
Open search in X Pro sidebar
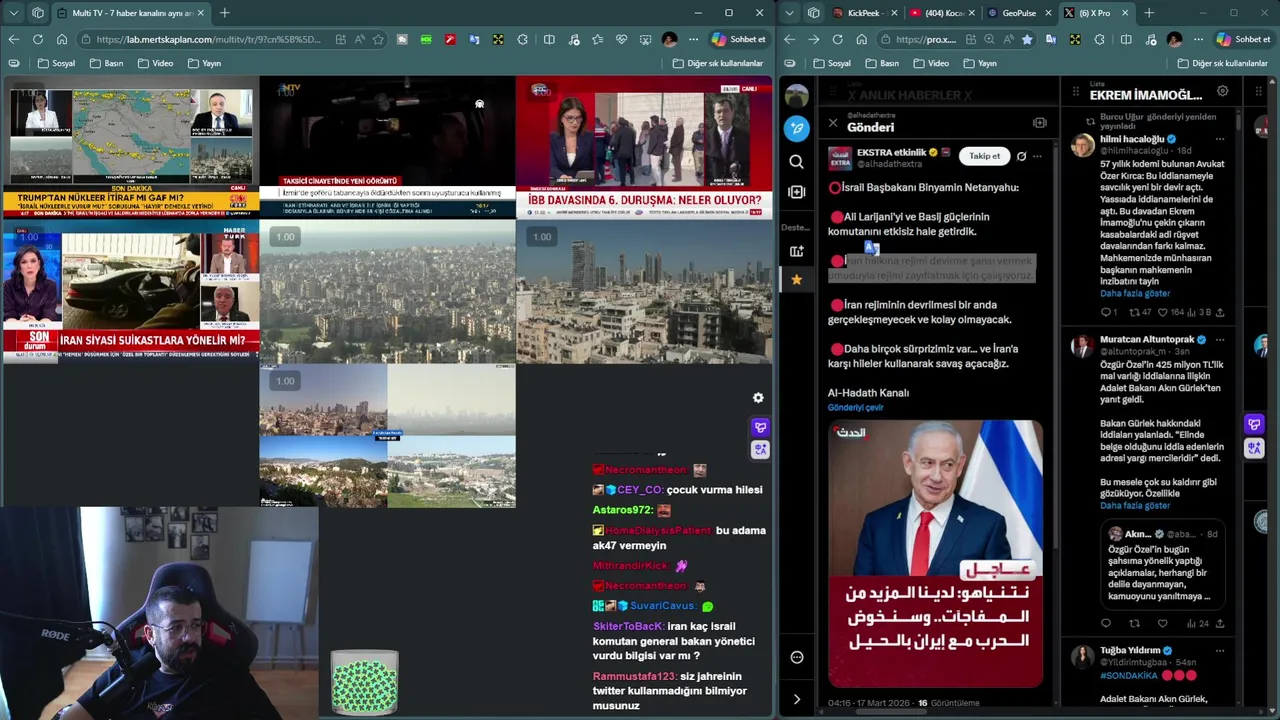tap(796, 161)
